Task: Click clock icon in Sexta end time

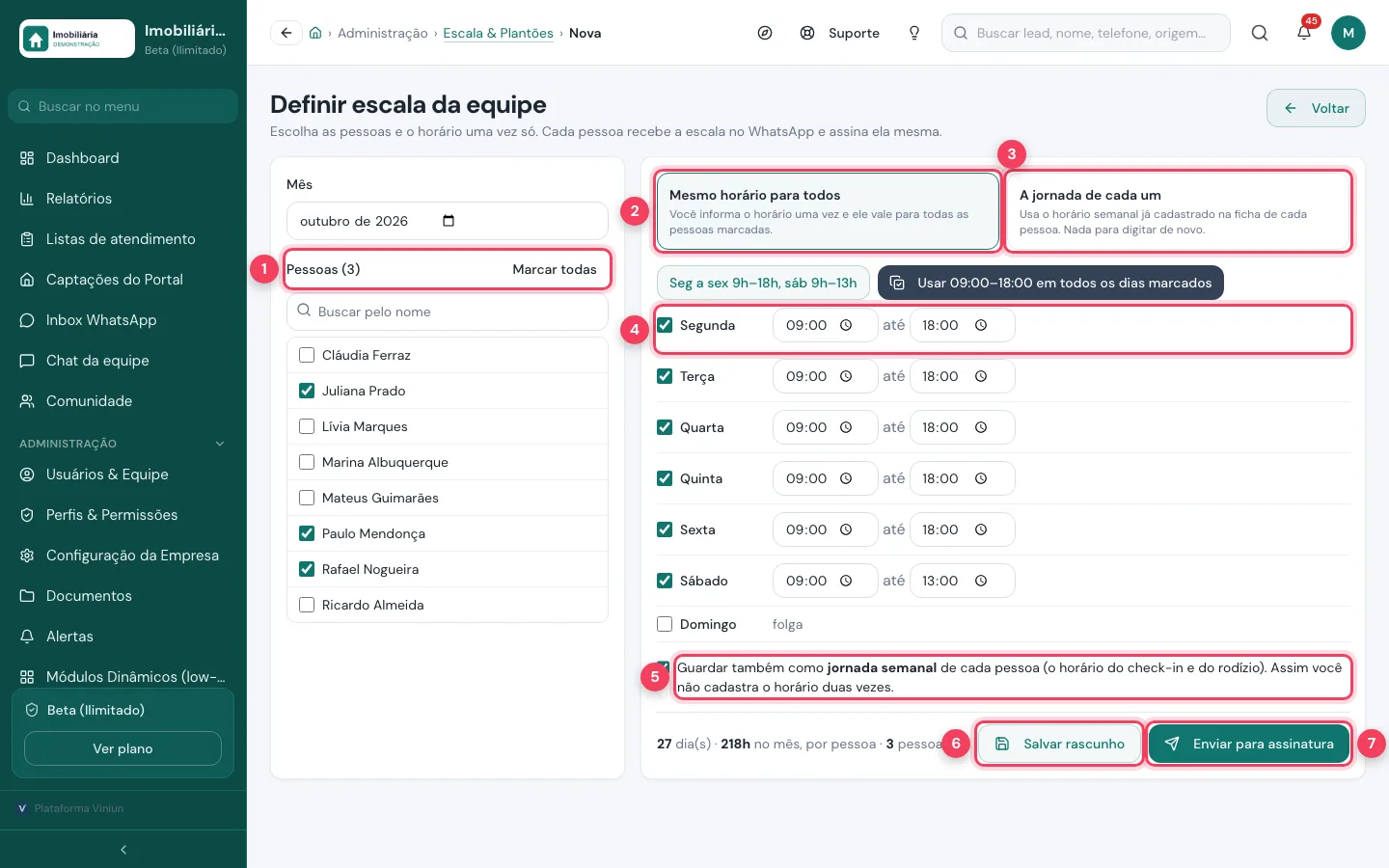Action: [x=981, y=529]
